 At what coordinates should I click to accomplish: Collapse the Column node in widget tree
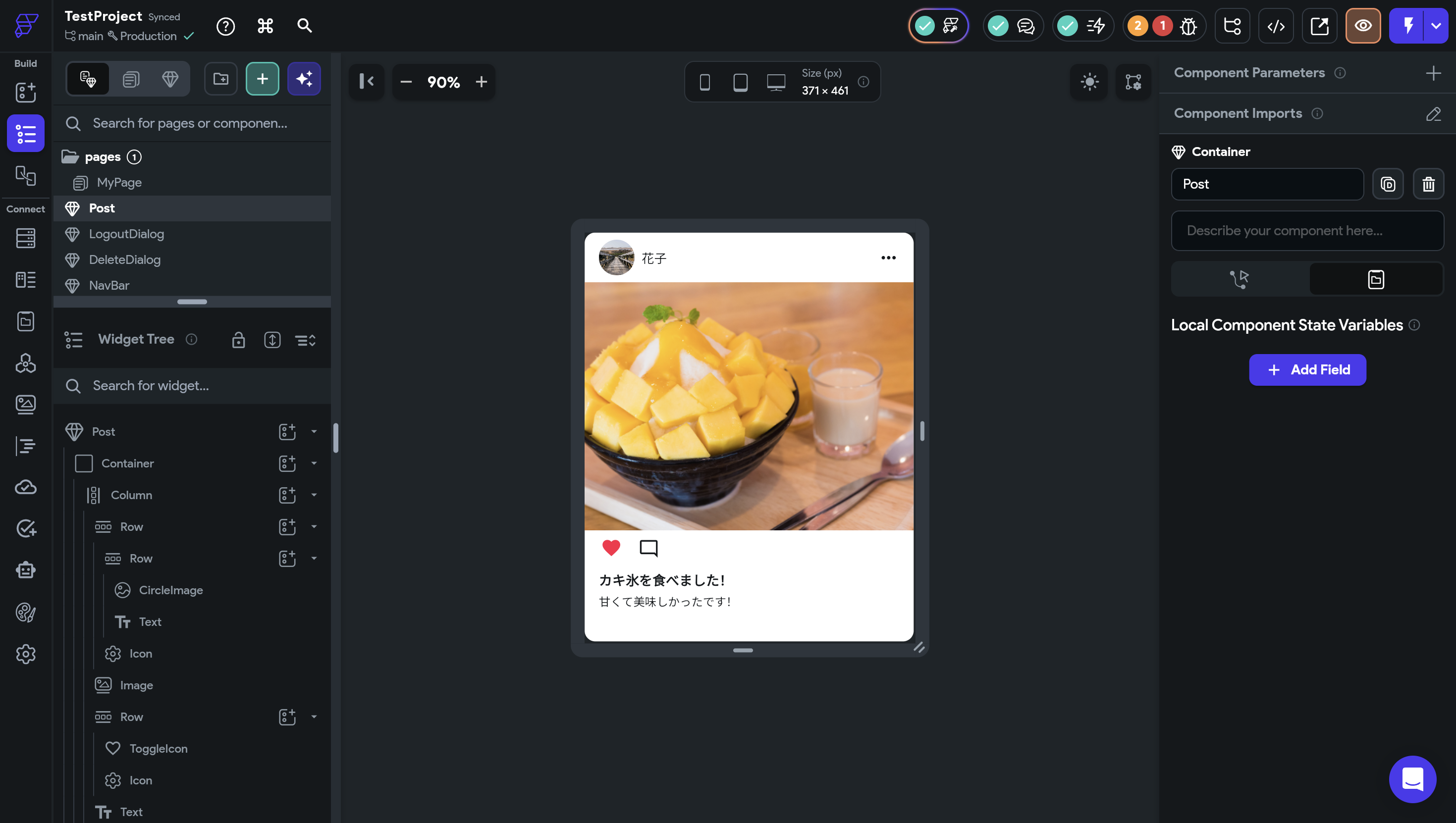point(314,495)
